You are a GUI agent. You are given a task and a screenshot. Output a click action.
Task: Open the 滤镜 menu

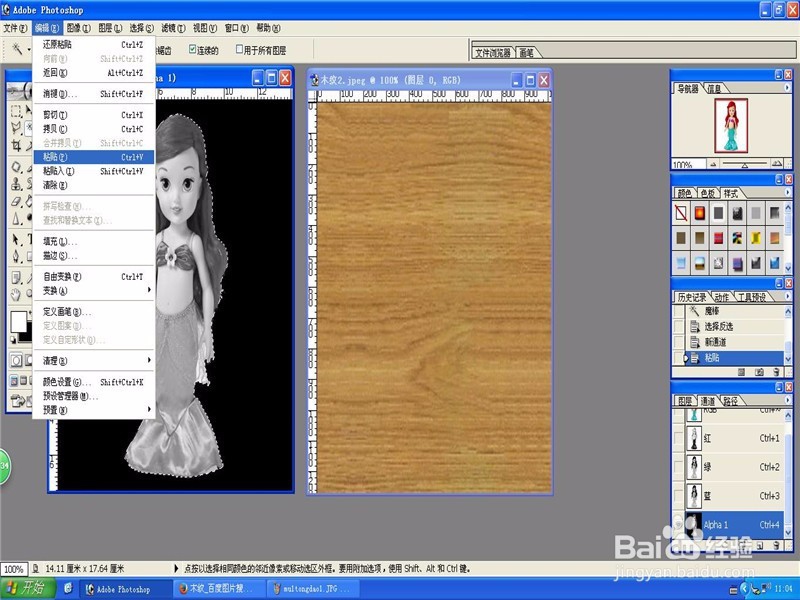coord(173,28)
